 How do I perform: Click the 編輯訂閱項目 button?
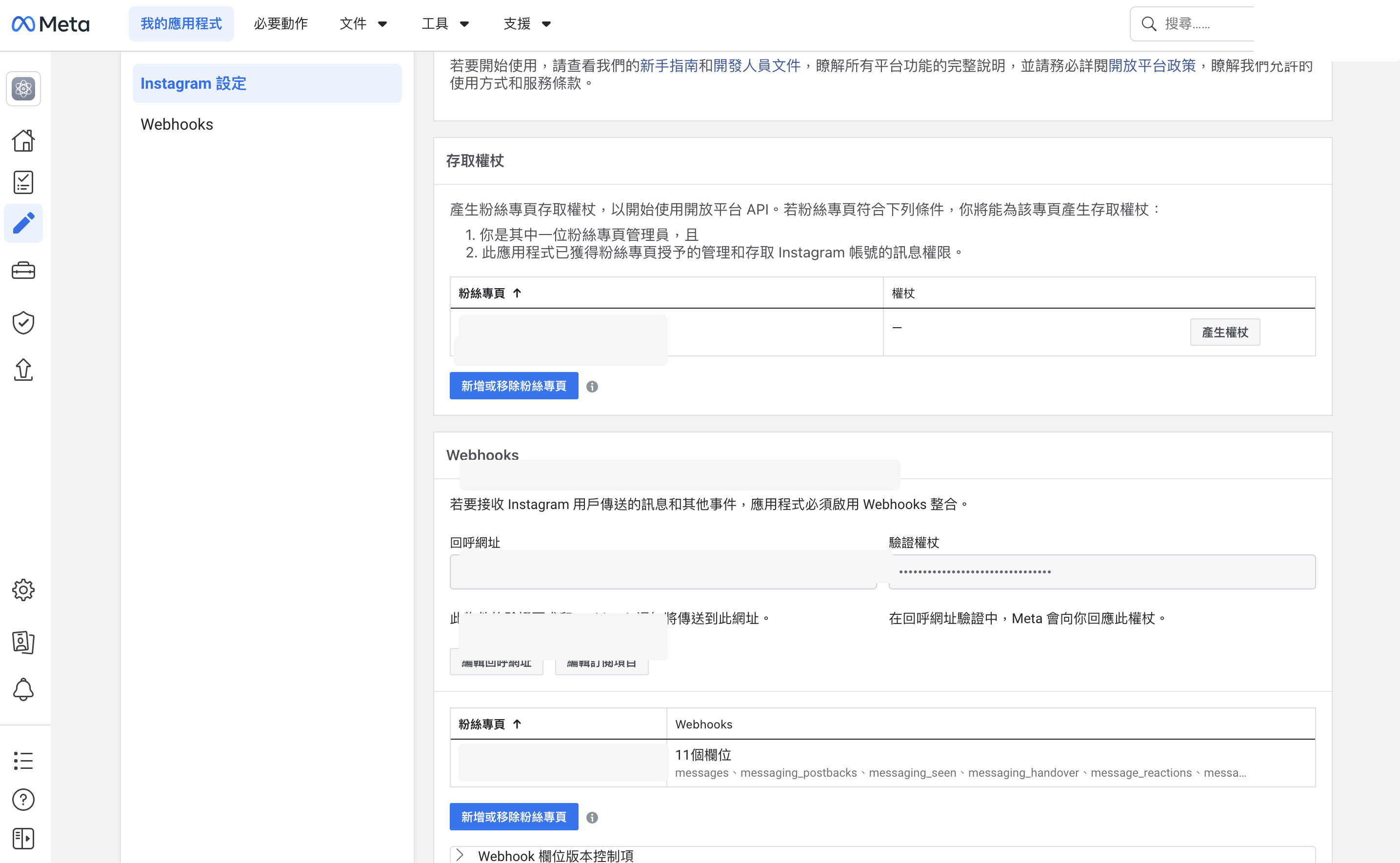point(601,662)
